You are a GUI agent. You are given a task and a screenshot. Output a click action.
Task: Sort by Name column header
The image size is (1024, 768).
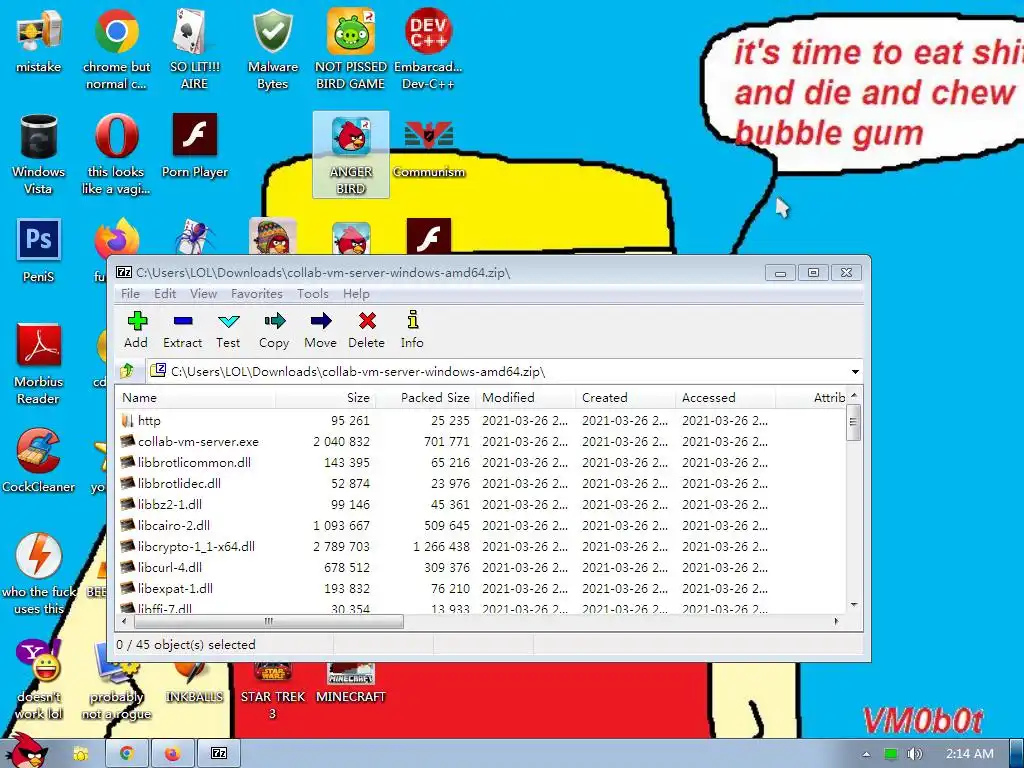coord(196,398)
